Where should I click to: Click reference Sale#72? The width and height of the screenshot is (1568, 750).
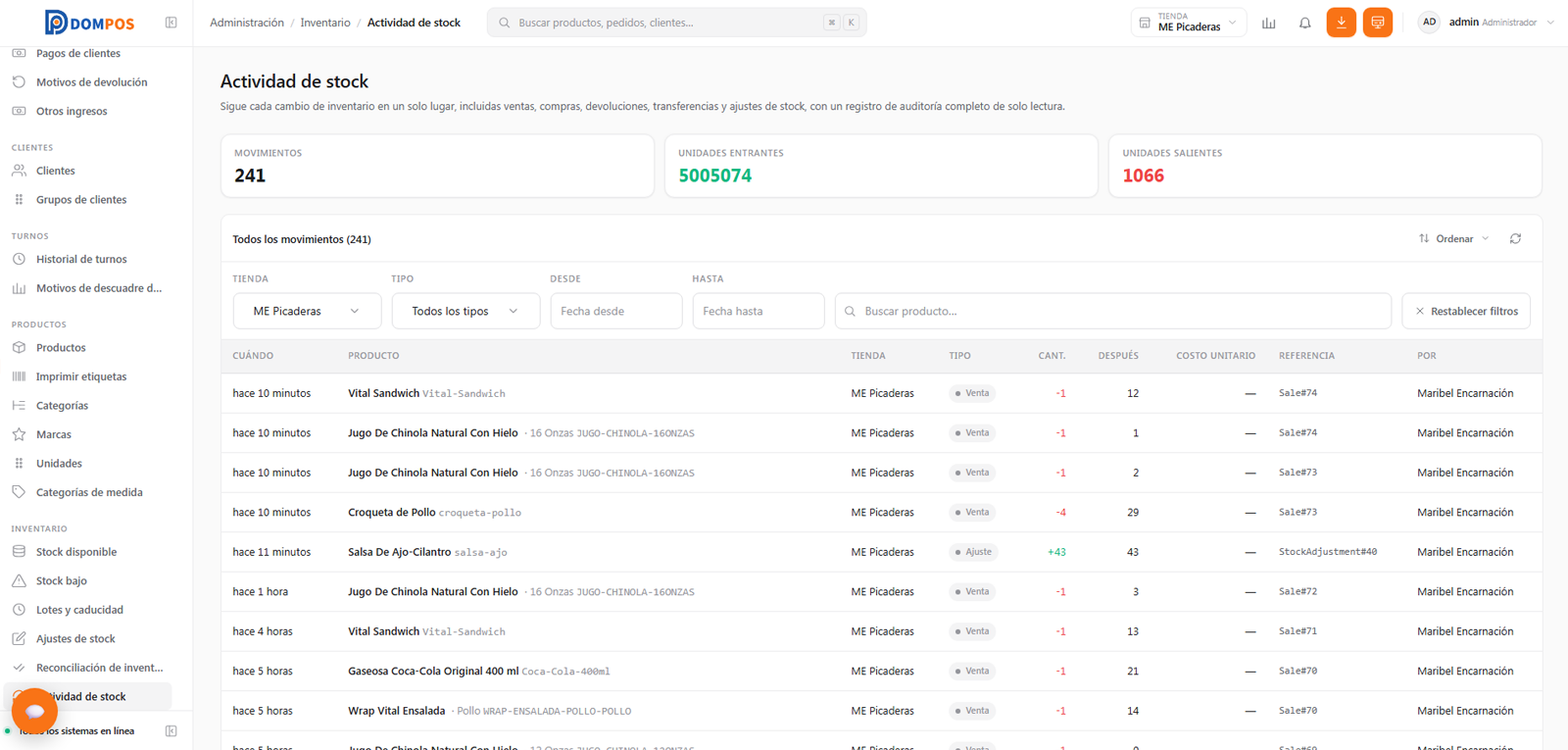coord(1298,591)
